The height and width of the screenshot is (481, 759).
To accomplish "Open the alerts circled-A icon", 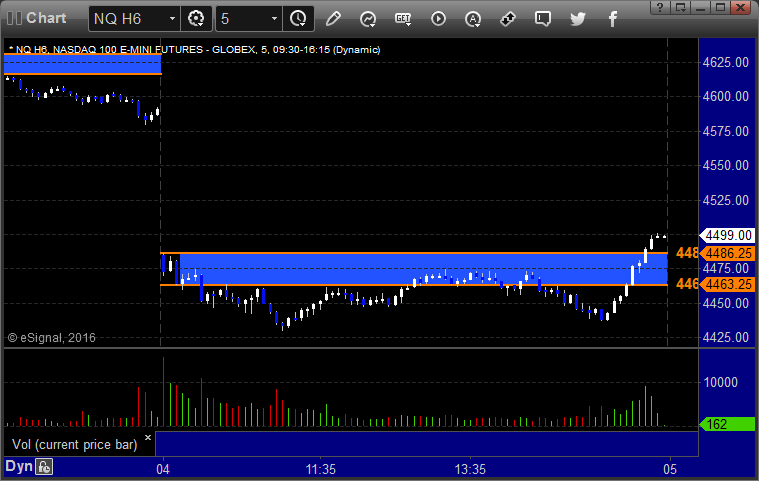I will click(x=472, y=19).
